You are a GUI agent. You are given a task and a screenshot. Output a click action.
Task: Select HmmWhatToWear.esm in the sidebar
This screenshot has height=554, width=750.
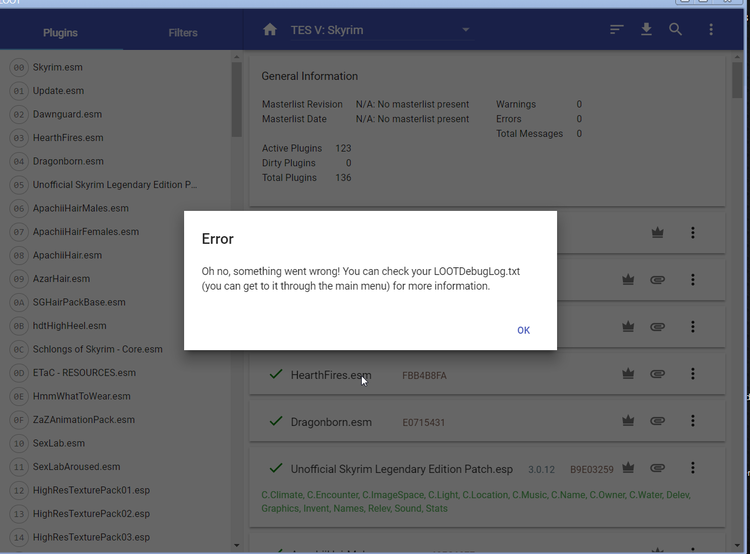(x=115, y=396)
